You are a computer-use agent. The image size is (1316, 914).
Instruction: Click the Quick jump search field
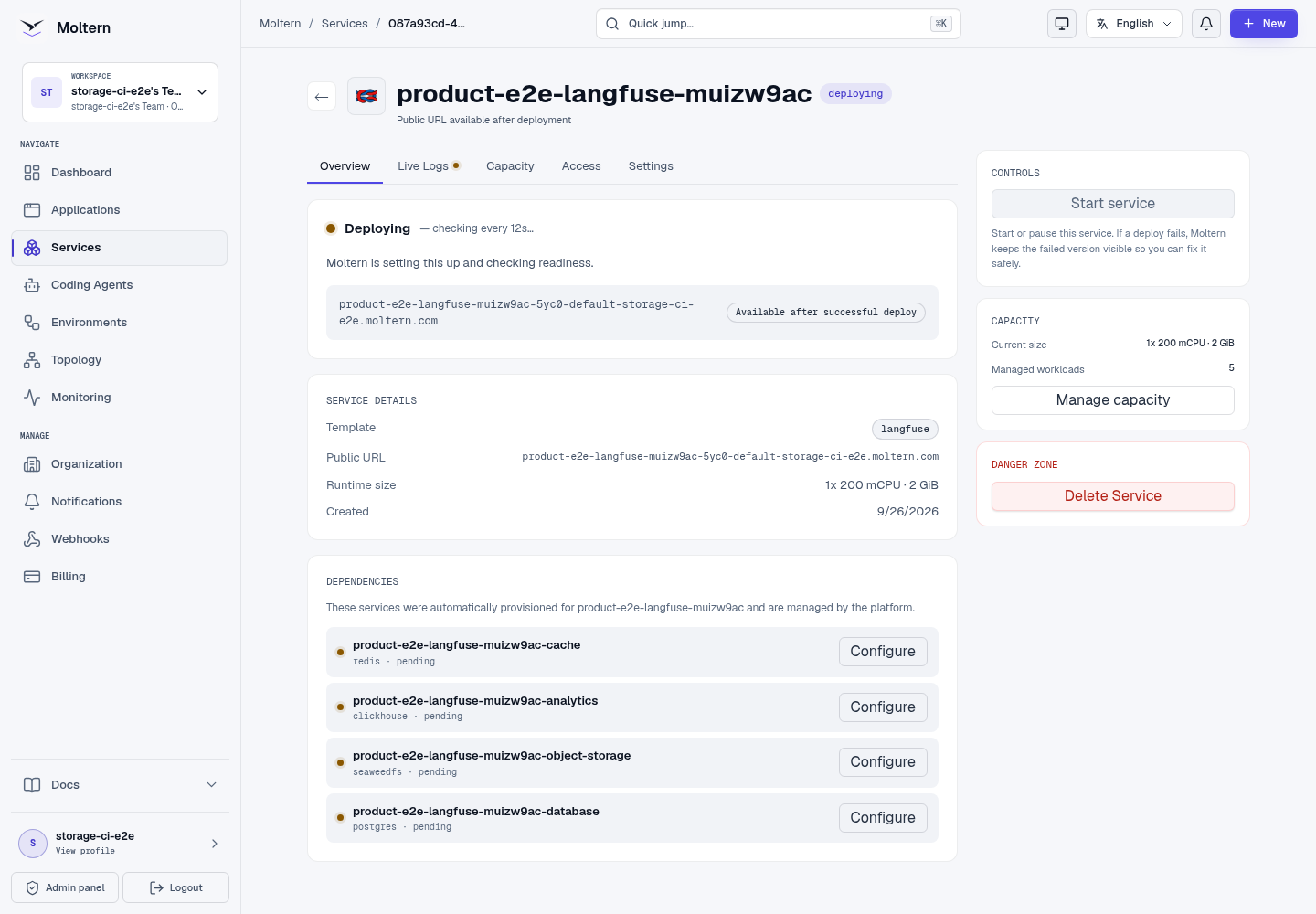click(x=779, y=24)
